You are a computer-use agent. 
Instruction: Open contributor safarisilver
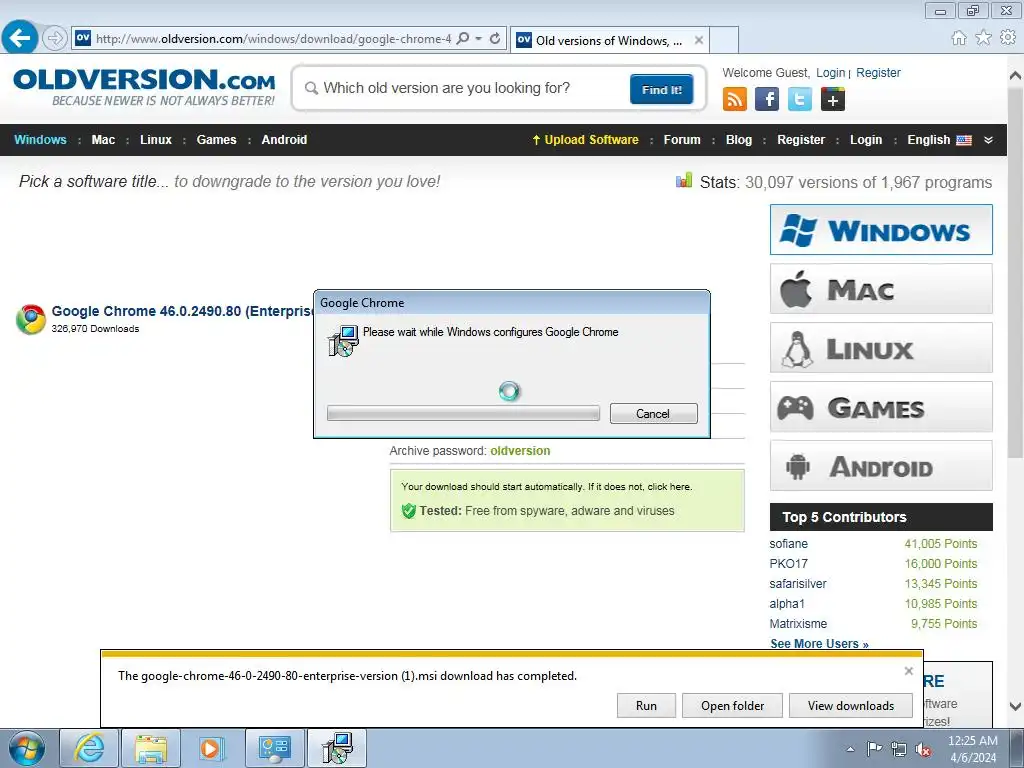(x=798, y=584)
